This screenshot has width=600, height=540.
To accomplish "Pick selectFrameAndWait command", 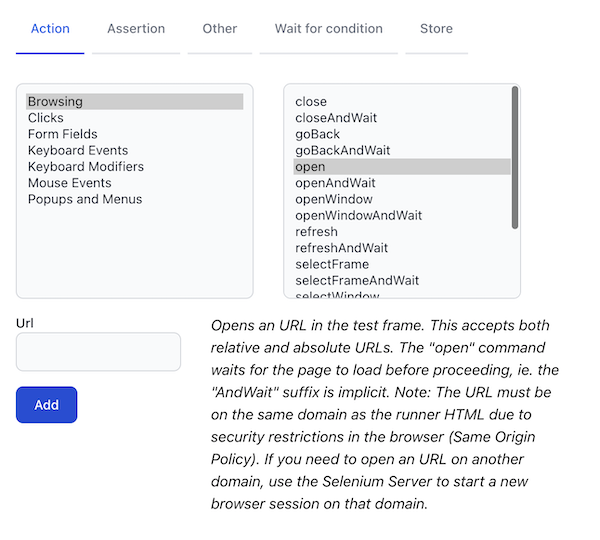I will click(402, 281).
